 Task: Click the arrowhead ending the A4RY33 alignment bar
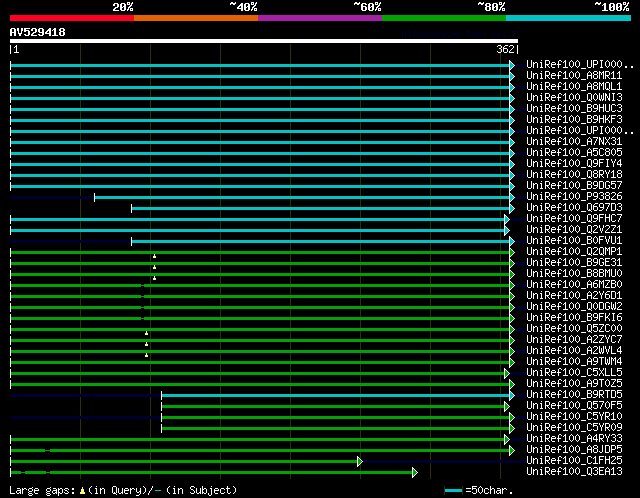(x=507, y=440)
